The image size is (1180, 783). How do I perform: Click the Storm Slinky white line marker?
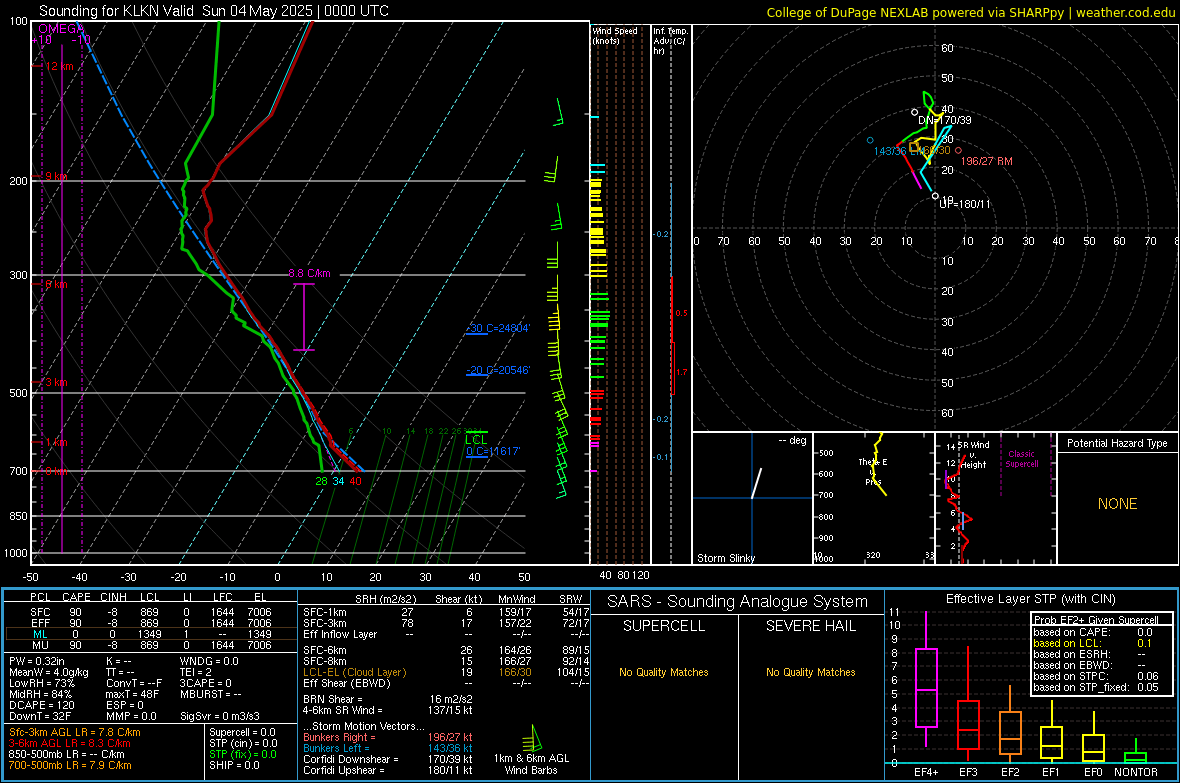756,483
